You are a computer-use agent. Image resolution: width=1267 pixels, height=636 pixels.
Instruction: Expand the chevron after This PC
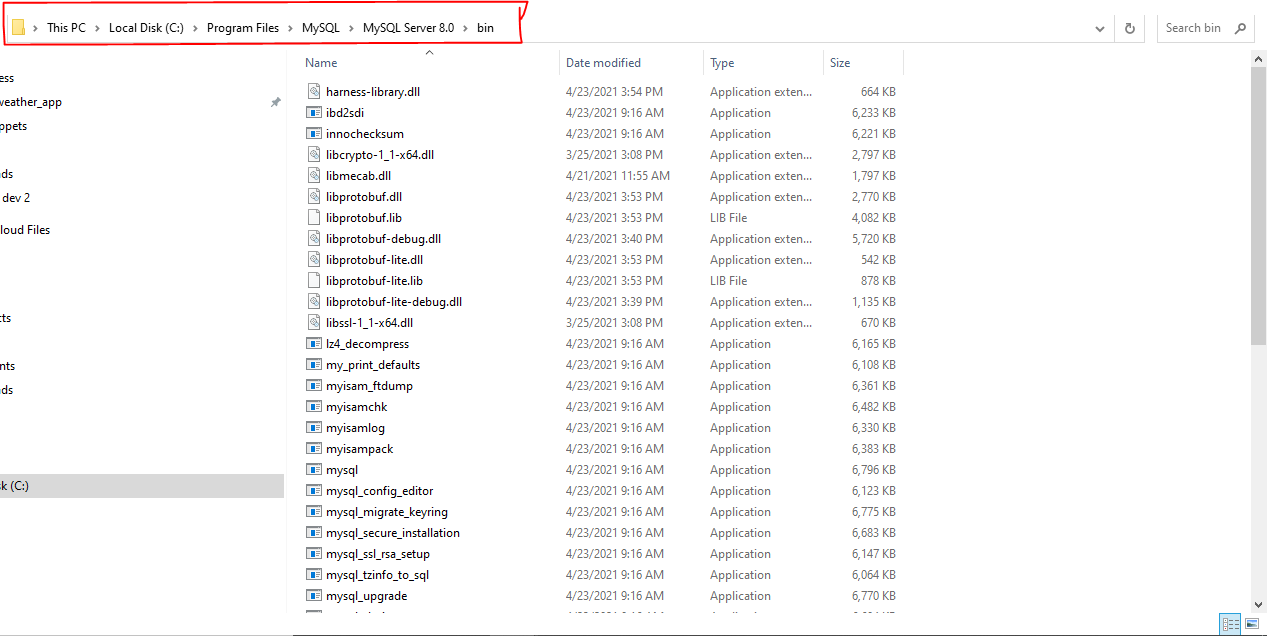pyautogui.click(x=98, y=28)
